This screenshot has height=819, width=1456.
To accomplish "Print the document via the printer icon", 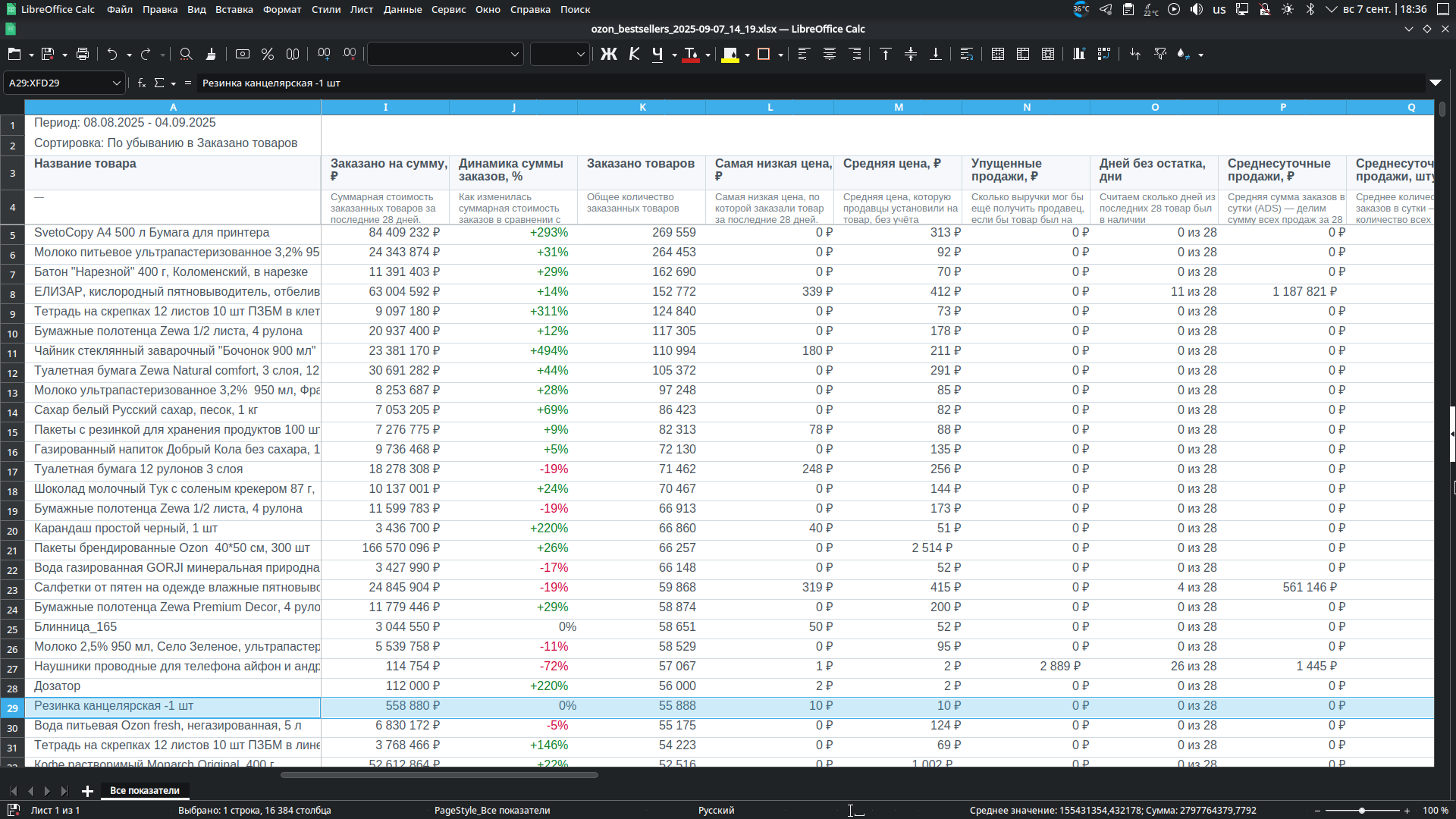I will point(83,54).
